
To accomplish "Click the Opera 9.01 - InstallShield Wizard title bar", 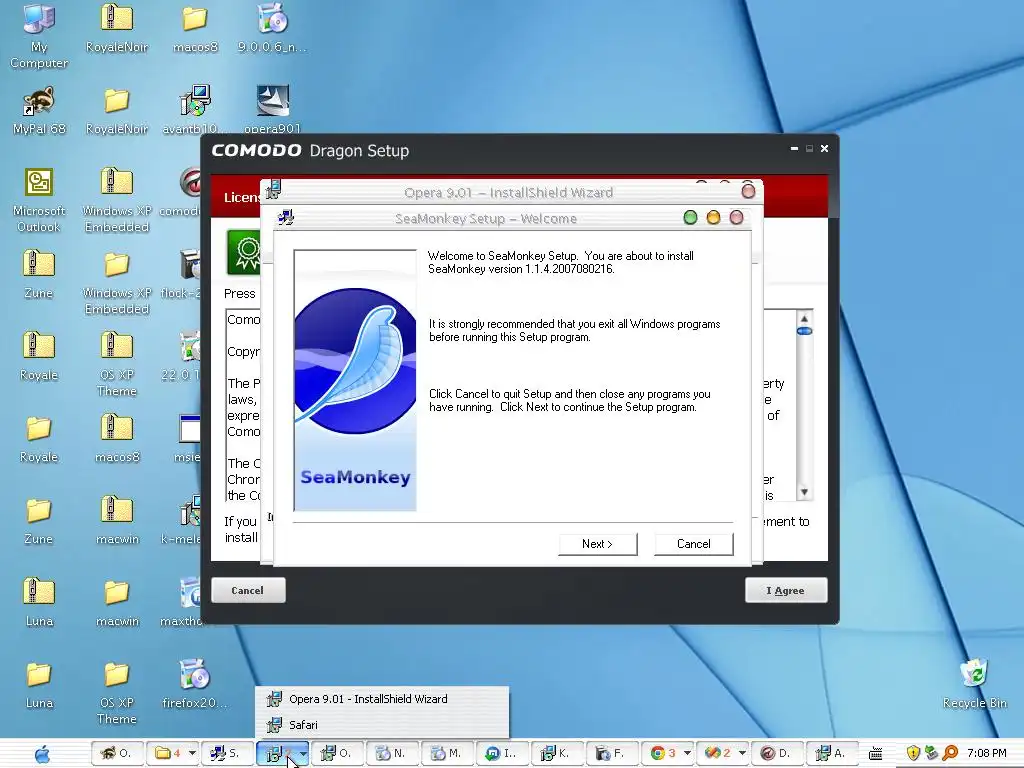I will [x=508, y=193].
